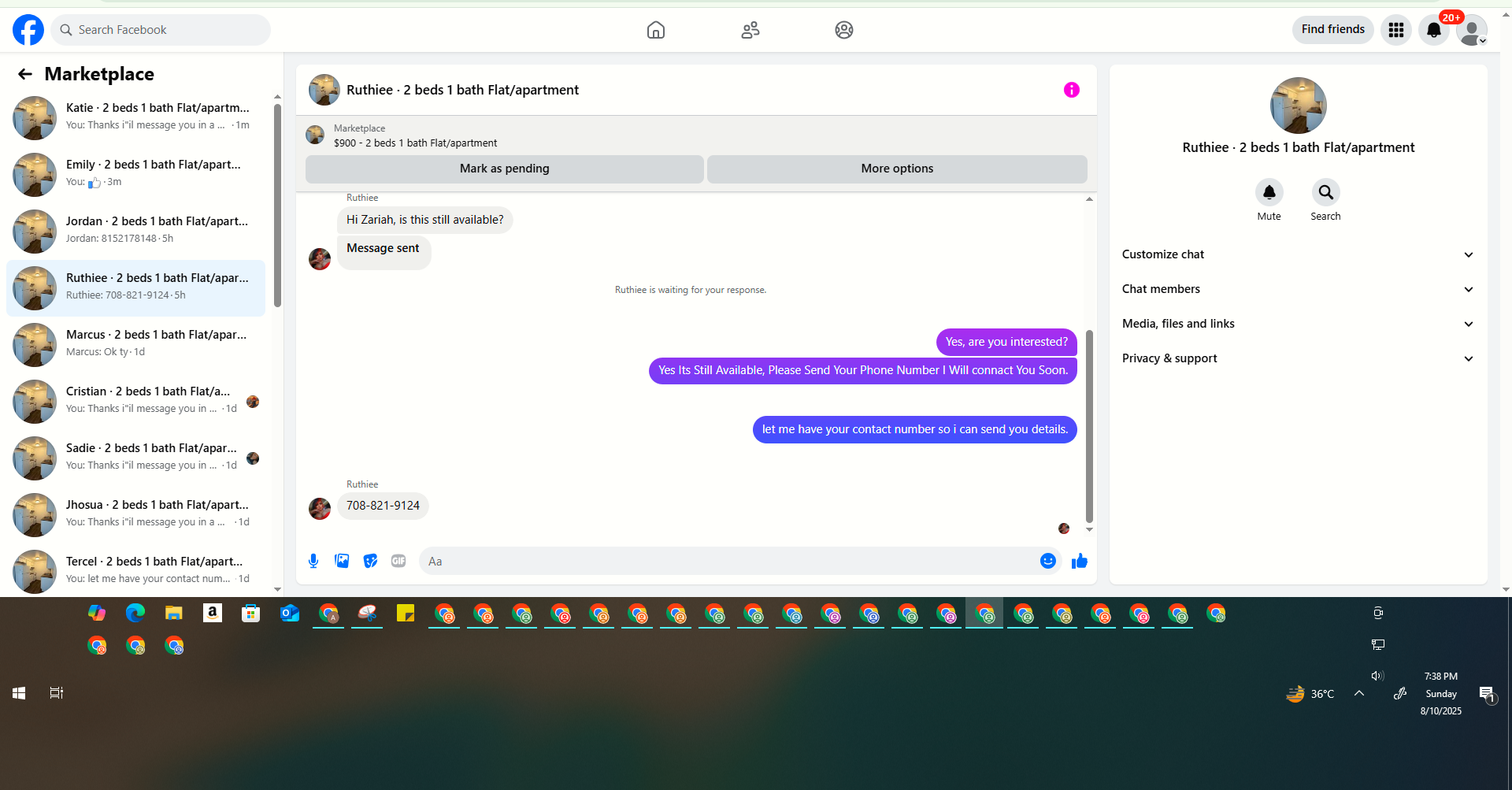Click the Search Facebook field
The image size is (1512, 790).
click(161, 30)
